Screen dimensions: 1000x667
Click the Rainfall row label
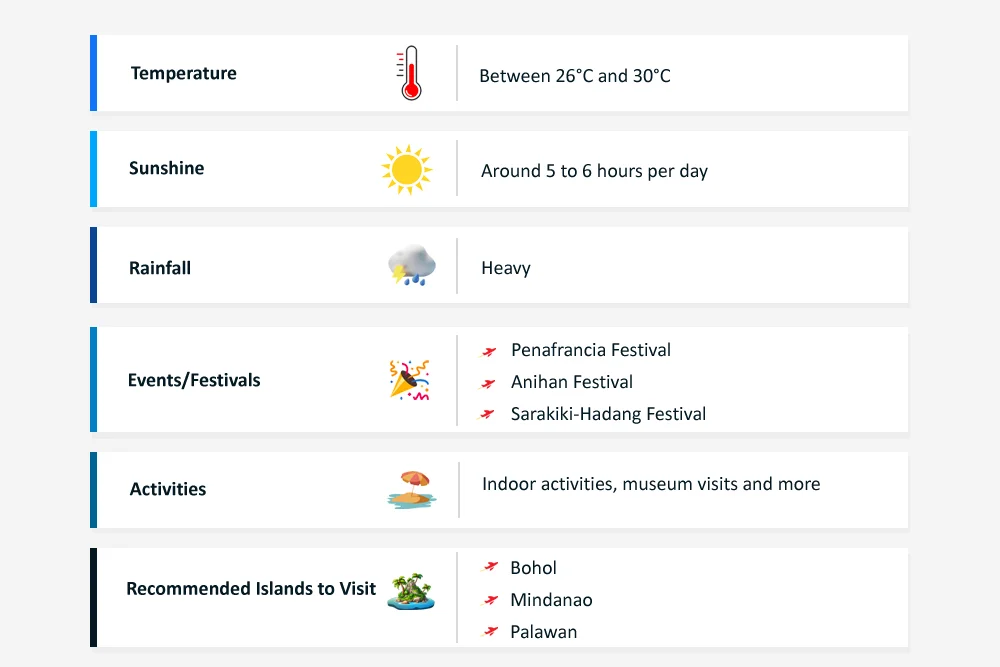pyautogui.click(x=160, y=268)
